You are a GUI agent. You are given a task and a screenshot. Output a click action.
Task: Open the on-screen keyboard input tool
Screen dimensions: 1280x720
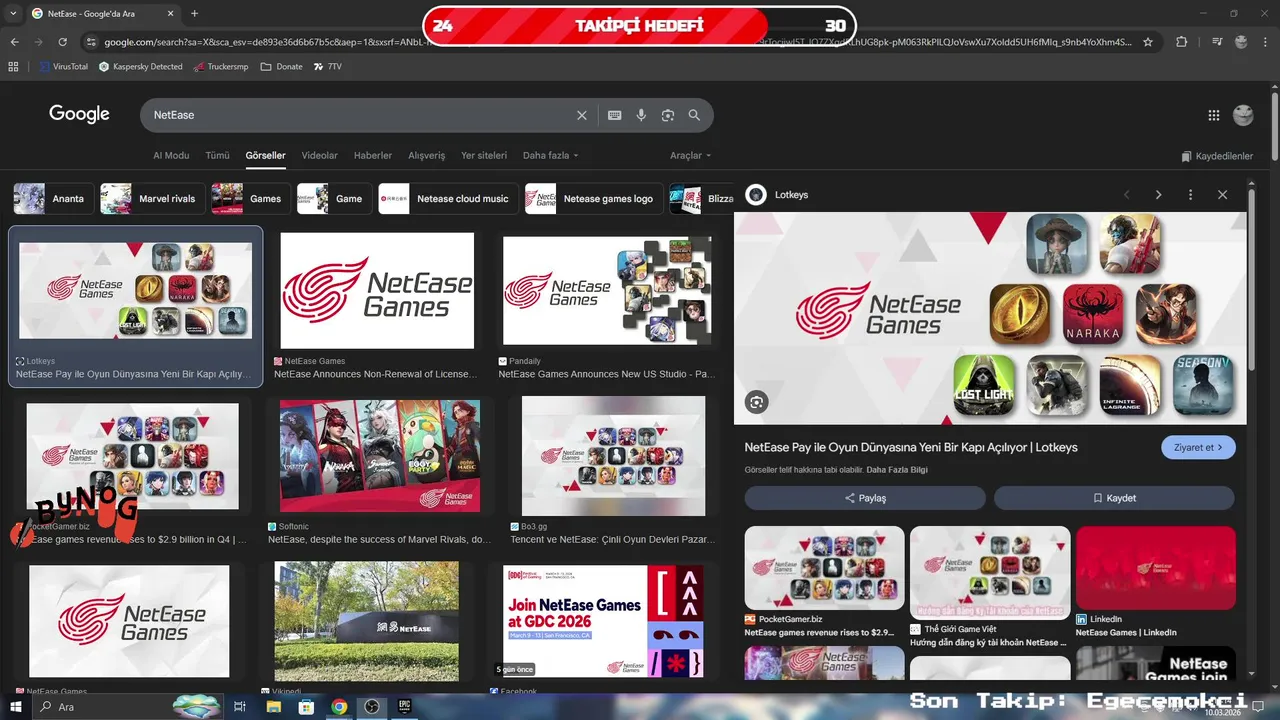point(615,115)
